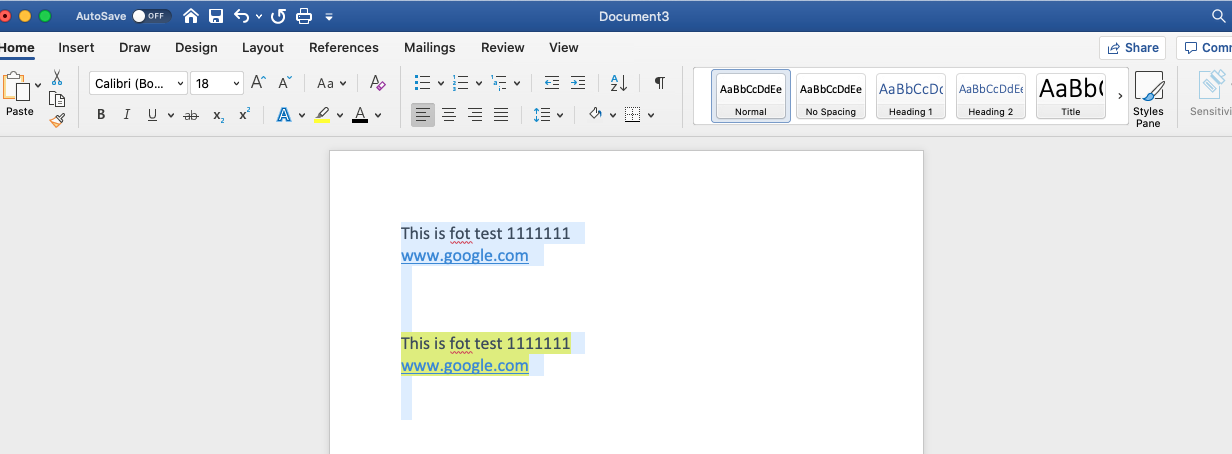
Task: Decrease paragraph indent
Action: (x=552, y=83)
